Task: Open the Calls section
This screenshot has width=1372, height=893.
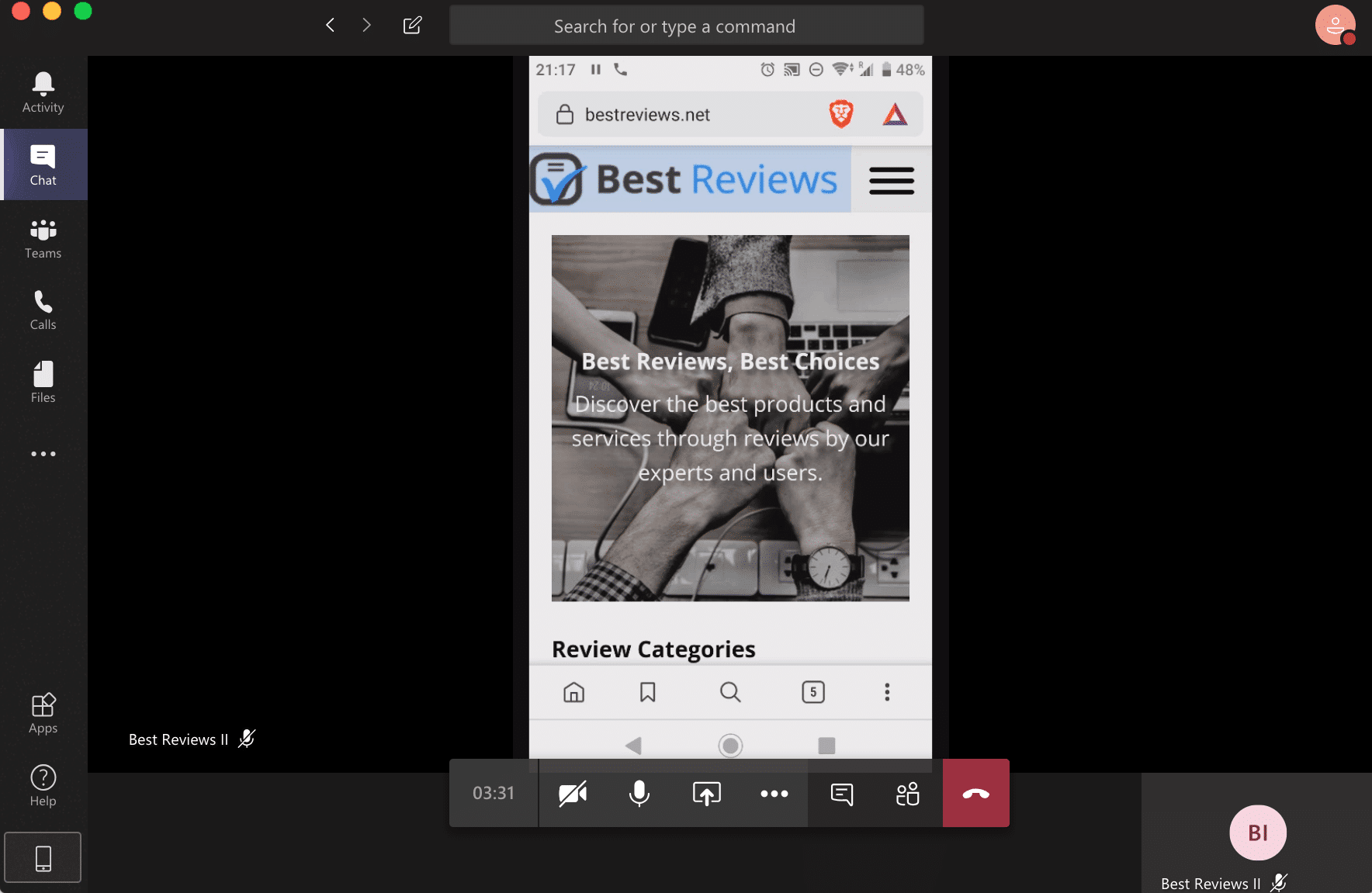Action: pos(43,310)
